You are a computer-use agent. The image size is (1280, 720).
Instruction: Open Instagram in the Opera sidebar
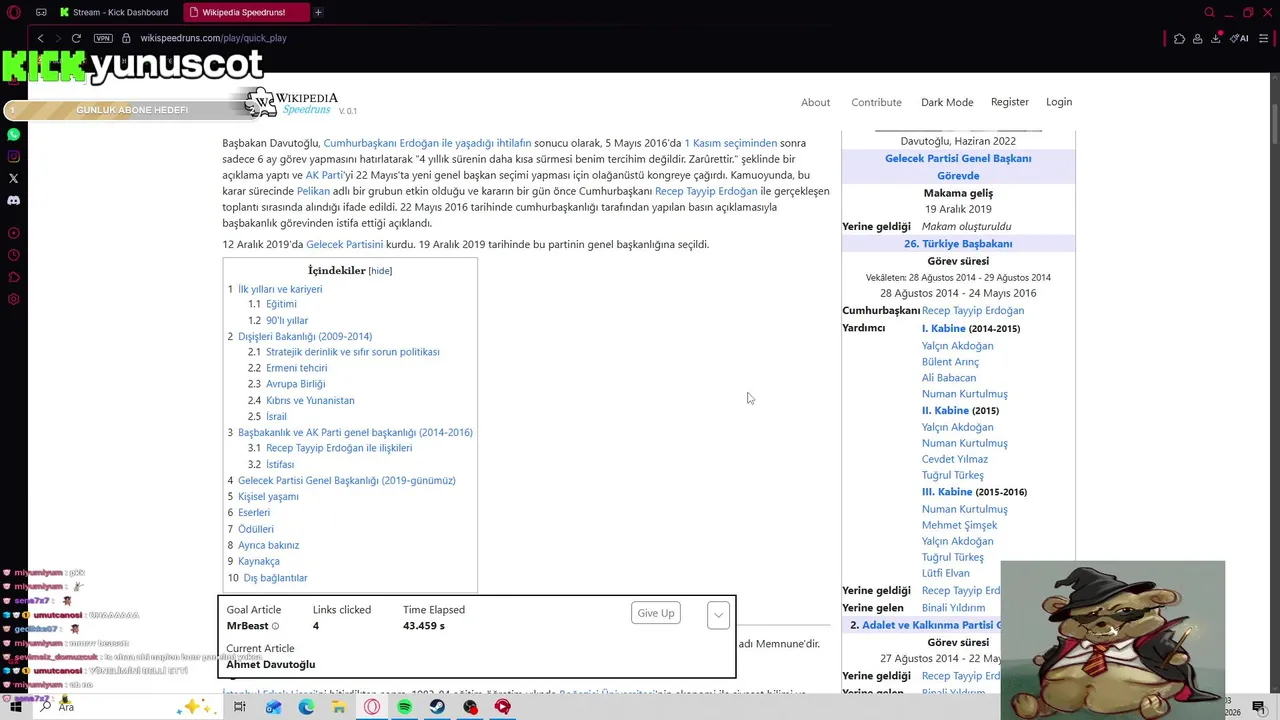[13, 156]
